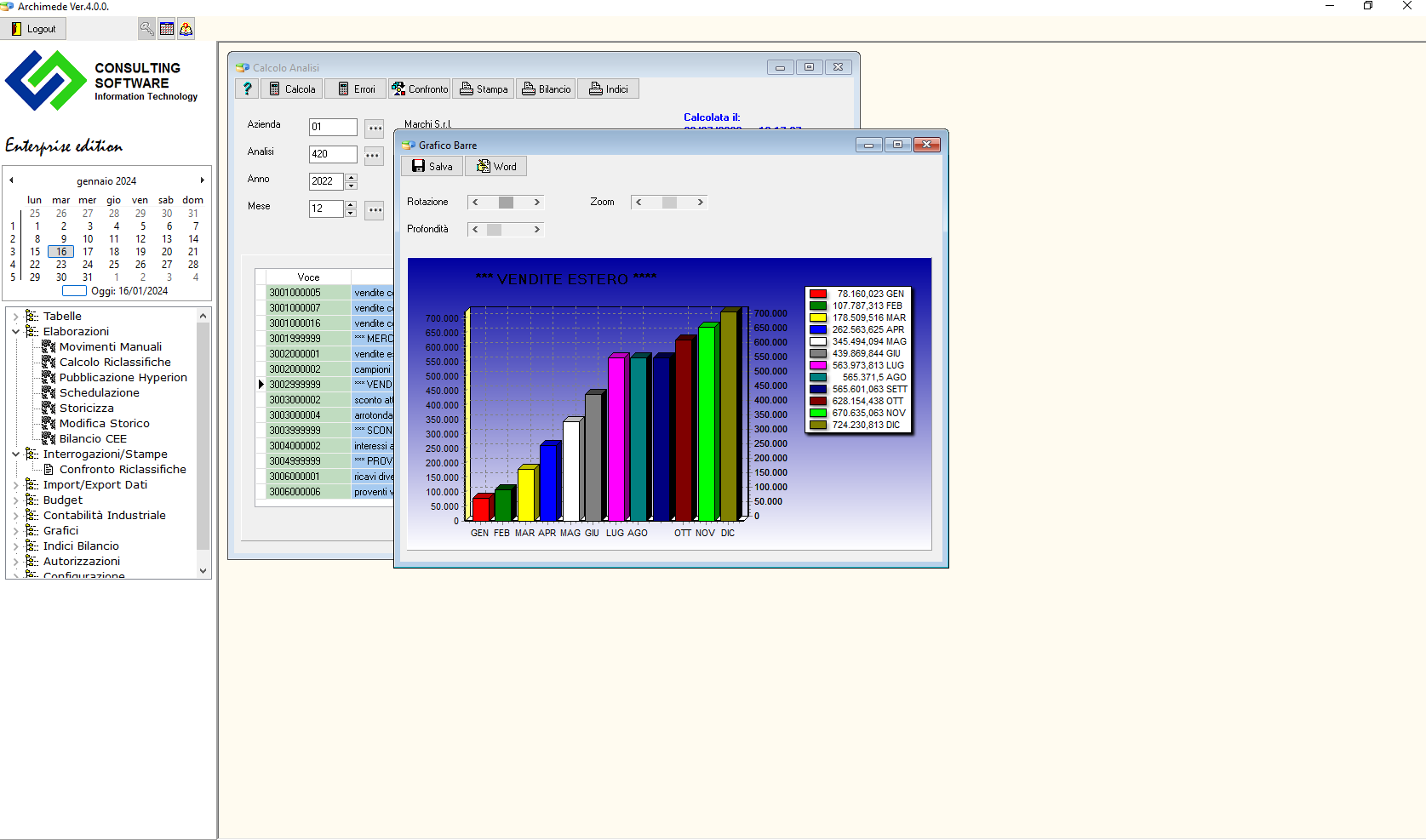Open Movimenti Manuali tree item
1426x840 pixels.
coord(111,347)
